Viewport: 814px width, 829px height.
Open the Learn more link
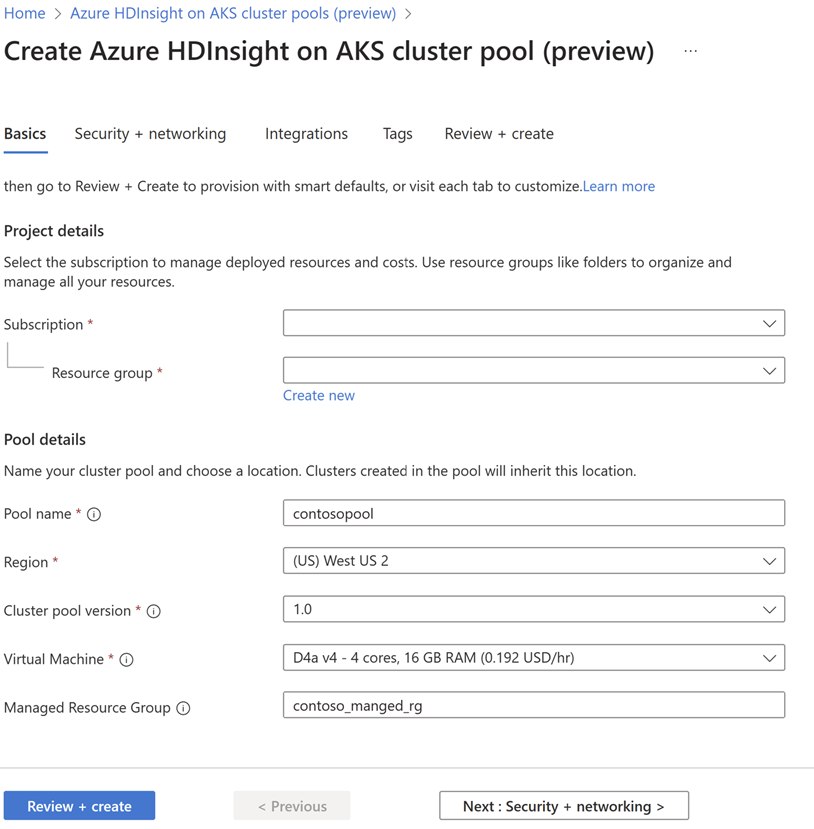click(x=619, y=186)
